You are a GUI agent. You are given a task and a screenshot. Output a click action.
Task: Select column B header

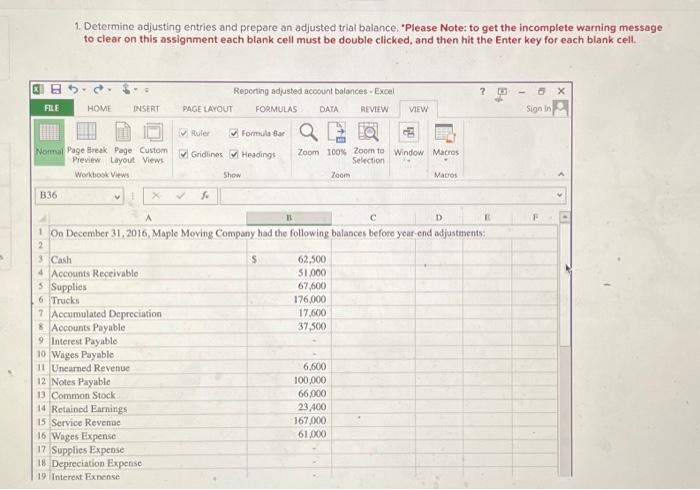289,218
